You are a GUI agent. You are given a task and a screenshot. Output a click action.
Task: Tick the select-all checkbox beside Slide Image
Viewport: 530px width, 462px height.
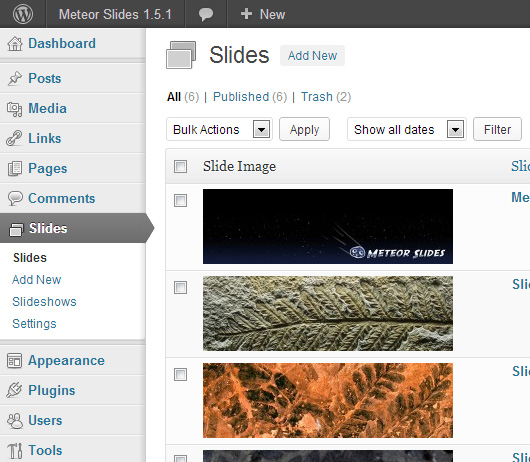click(x=180, y=166)
